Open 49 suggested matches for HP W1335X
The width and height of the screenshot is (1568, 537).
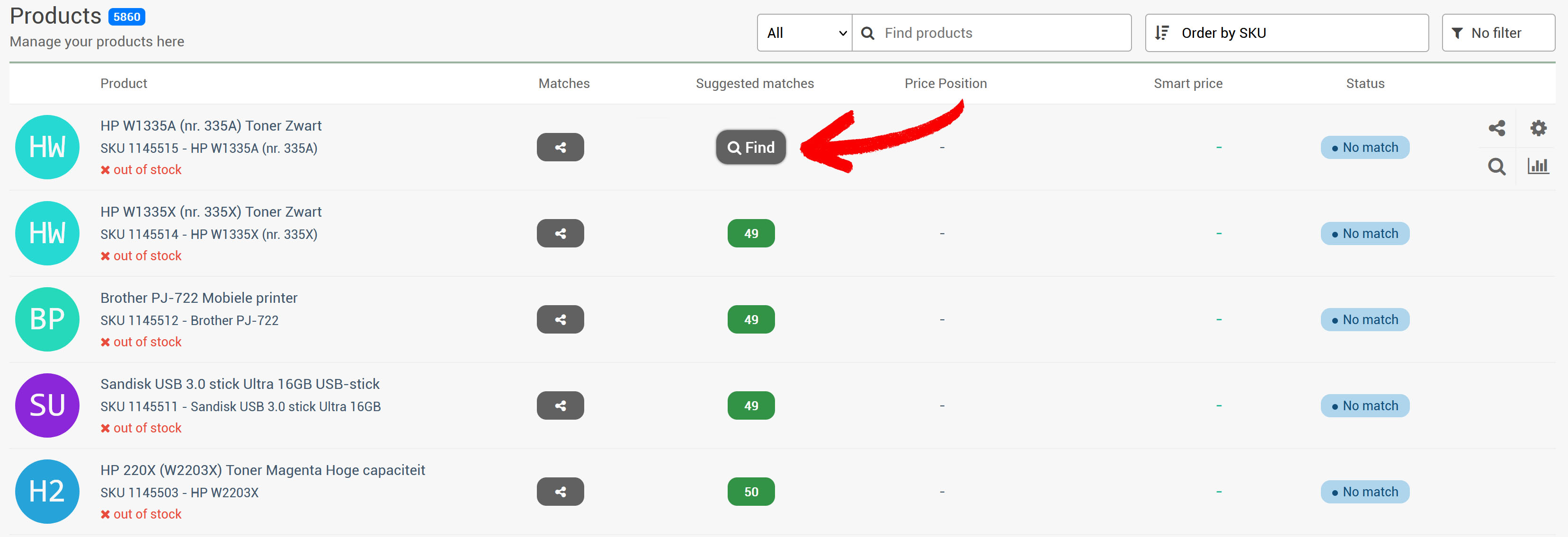[750, 234]
